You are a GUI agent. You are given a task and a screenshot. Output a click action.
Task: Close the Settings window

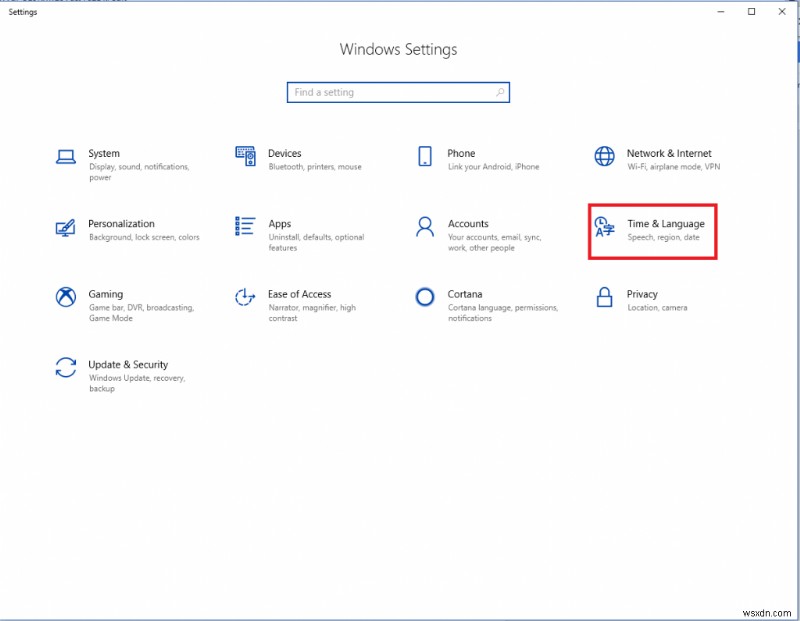[x=782, y=12]
